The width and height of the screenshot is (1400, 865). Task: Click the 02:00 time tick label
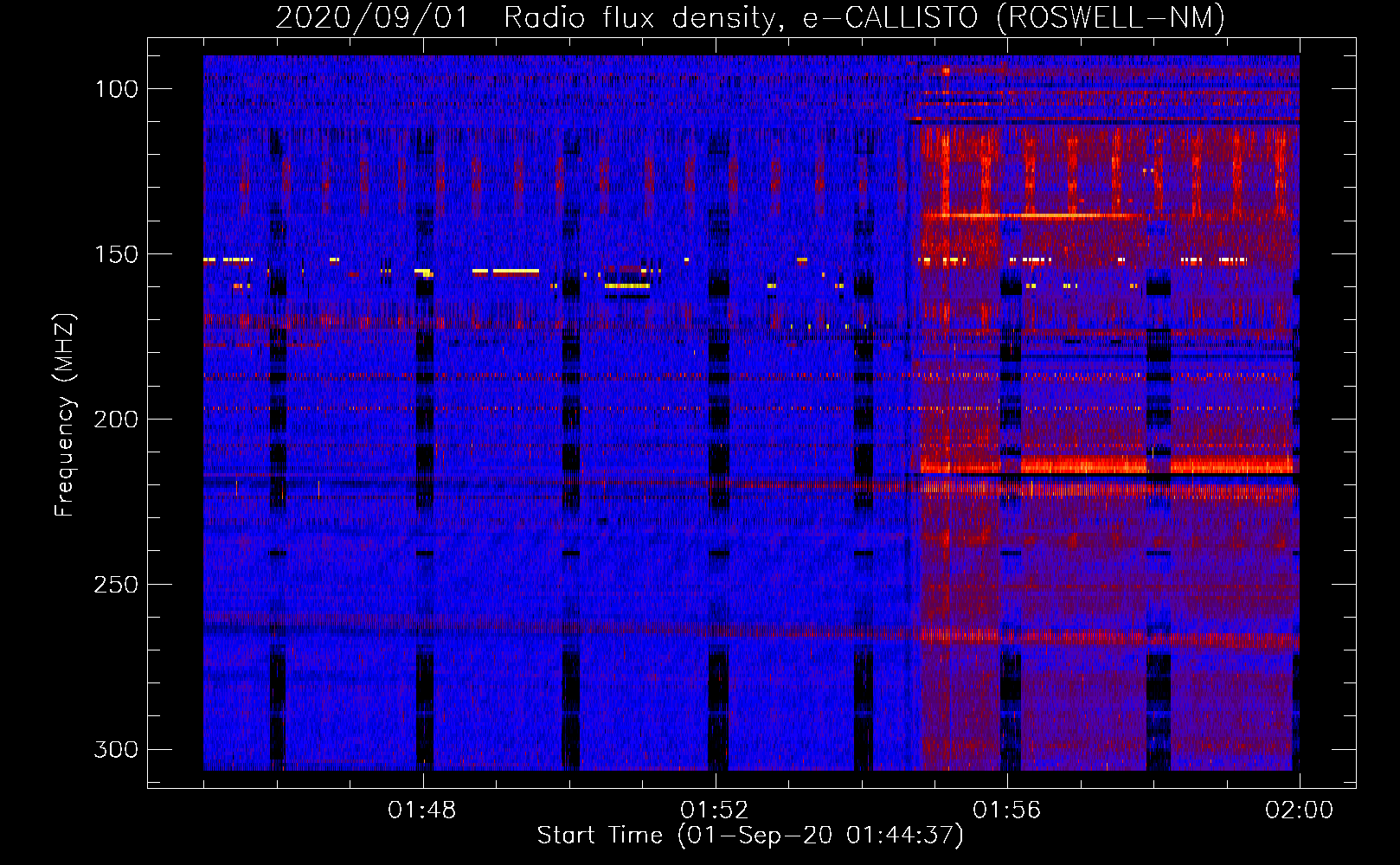click(x=1300, y=811)
